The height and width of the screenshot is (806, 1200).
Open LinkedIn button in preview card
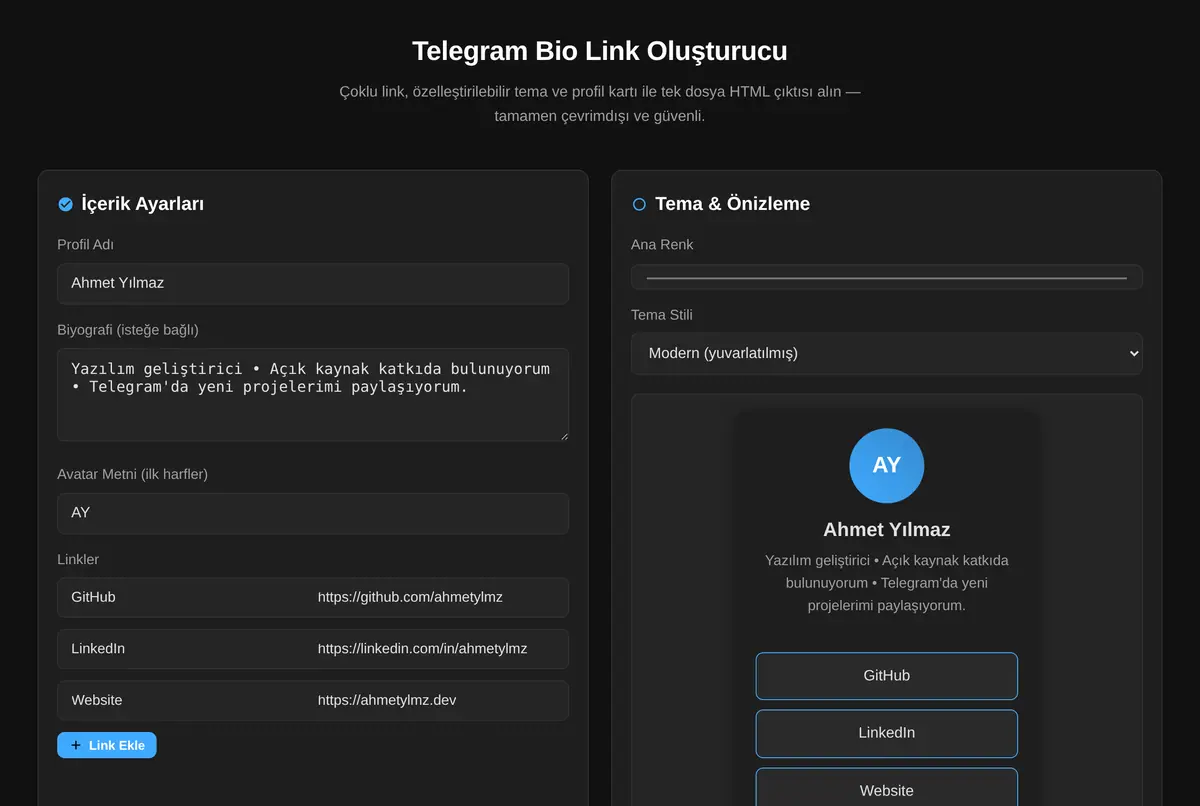[x=886, y=733]
